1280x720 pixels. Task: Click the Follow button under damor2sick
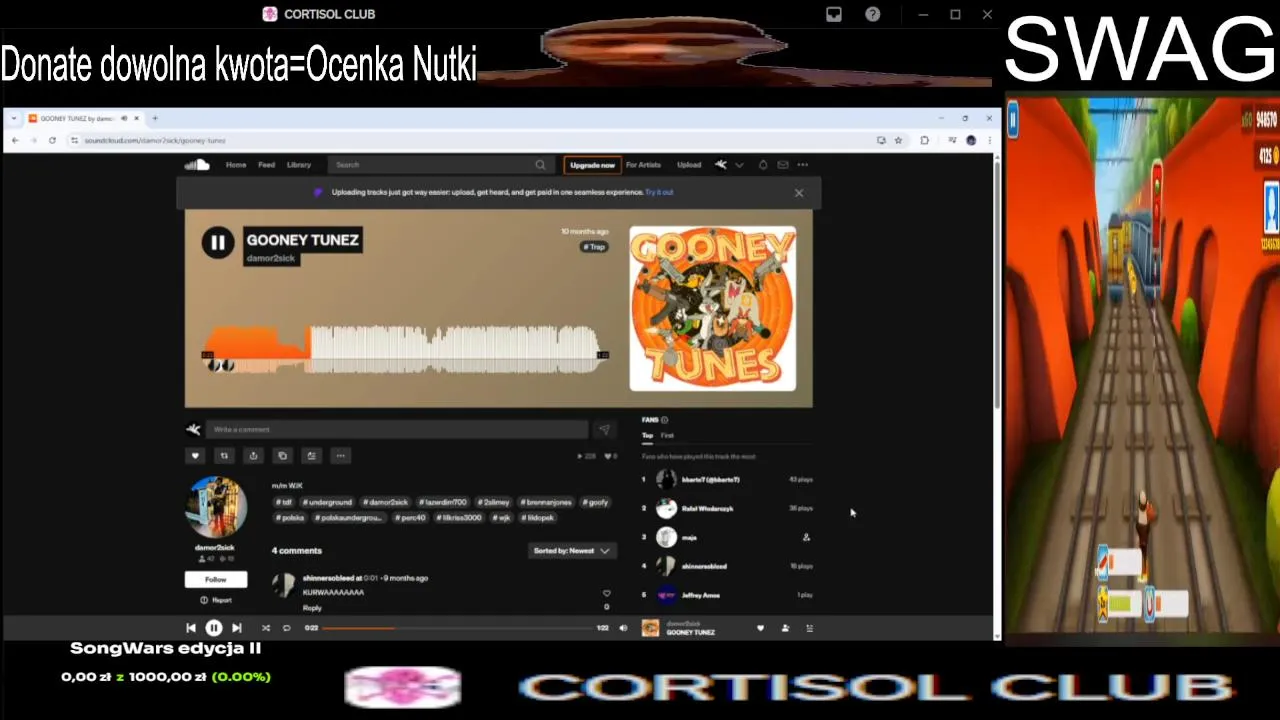pos(216,580)
